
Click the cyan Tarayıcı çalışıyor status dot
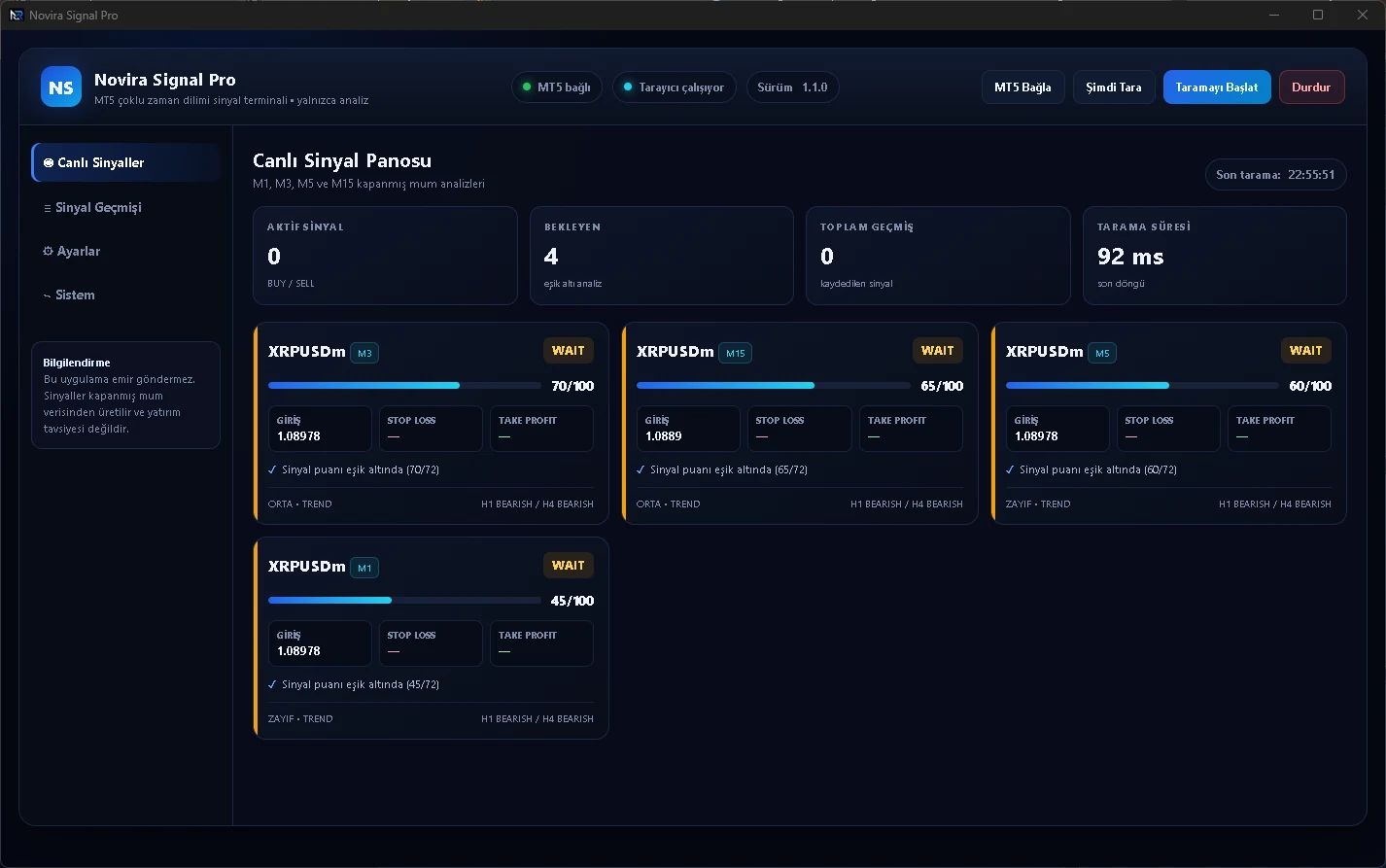click(x=628, y=87)
